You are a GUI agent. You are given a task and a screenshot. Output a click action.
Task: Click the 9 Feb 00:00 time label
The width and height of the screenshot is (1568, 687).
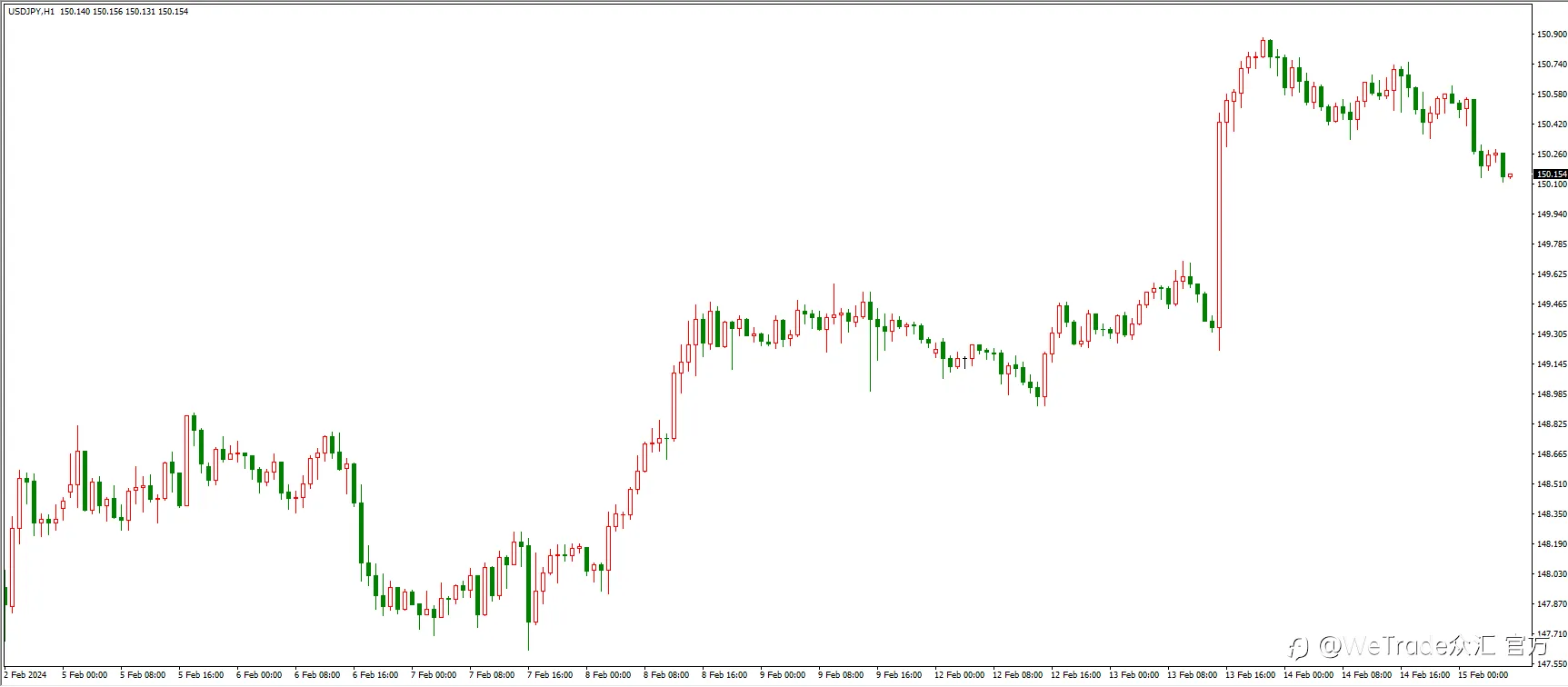coord(783,675)
